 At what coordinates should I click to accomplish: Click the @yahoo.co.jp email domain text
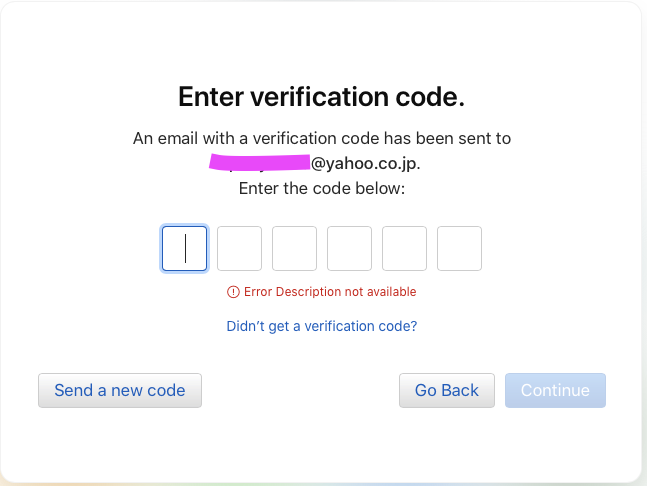click(x=372, y=163)
